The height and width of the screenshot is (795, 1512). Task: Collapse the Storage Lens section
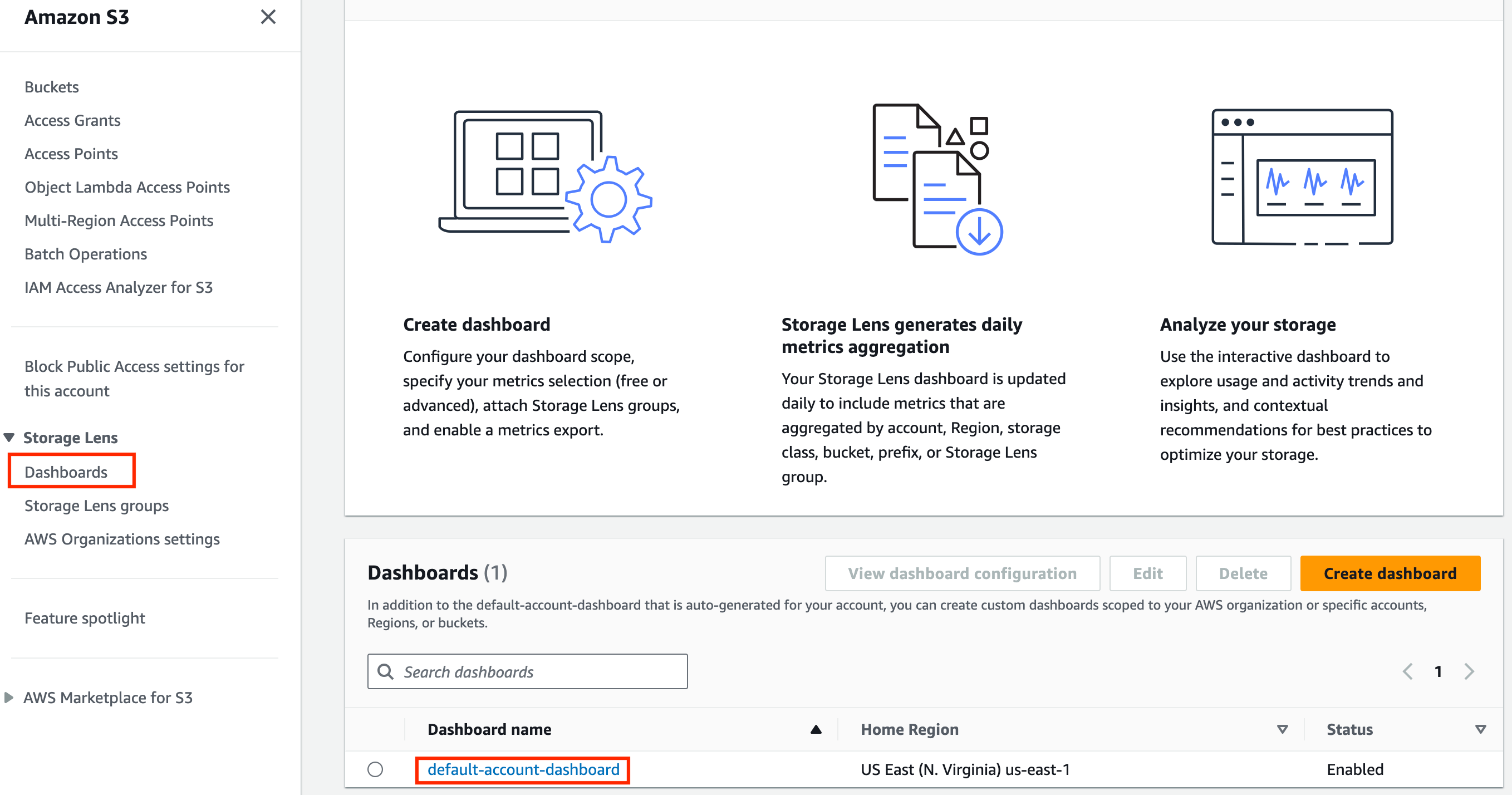coord(9,437)
